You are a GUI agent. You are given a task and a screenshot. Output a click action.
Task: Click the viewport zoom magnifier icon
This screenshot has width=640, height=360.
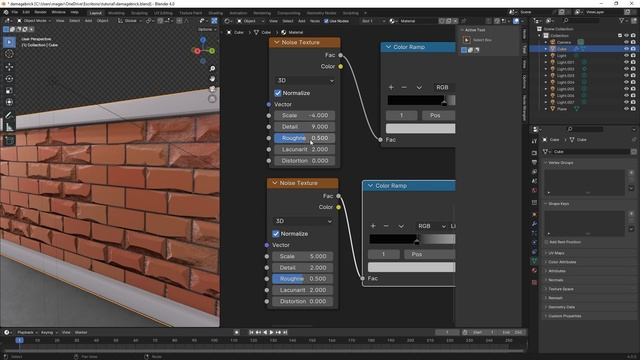[x=212, y=69]
